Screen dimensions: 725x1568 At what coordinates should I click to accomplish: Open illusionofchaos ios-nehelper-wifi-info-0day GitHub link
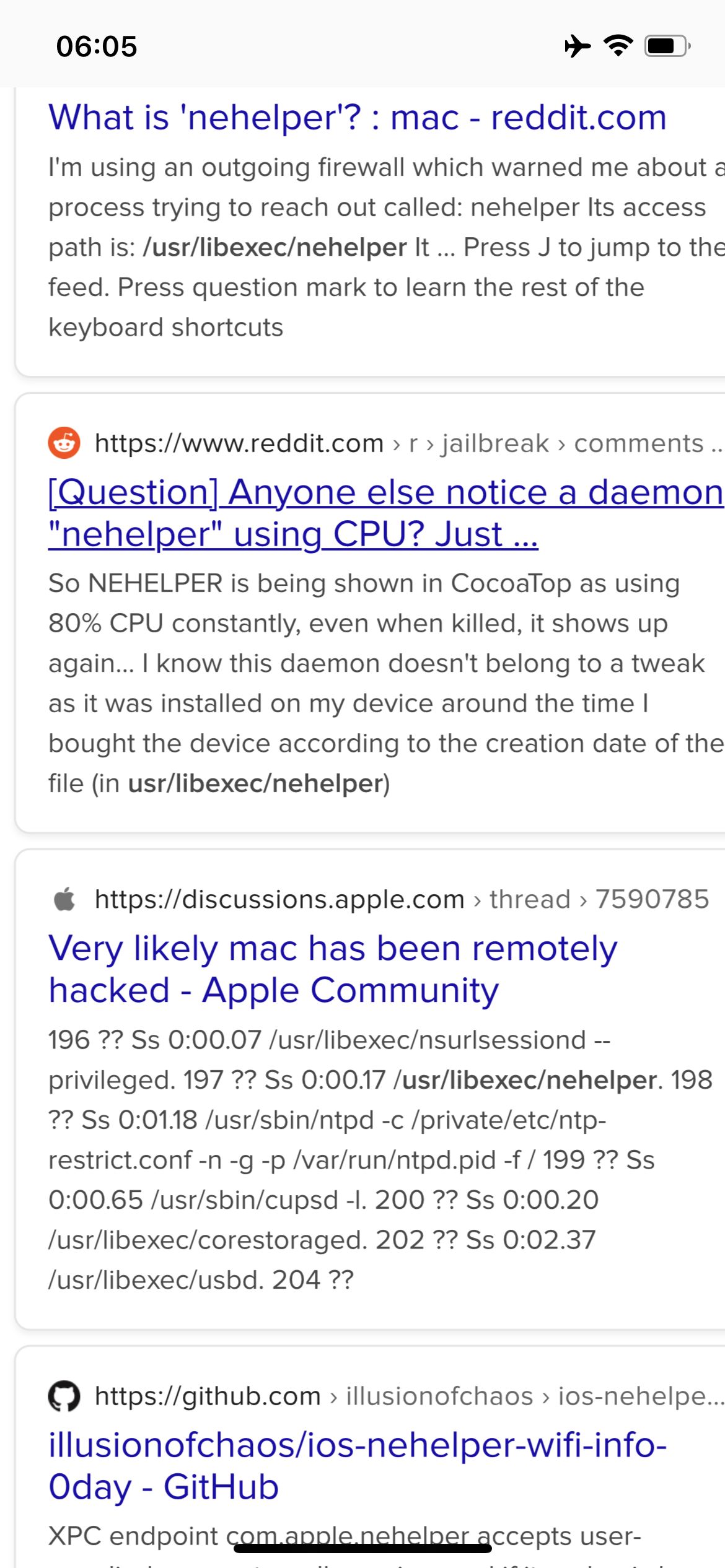[357, 1466]
